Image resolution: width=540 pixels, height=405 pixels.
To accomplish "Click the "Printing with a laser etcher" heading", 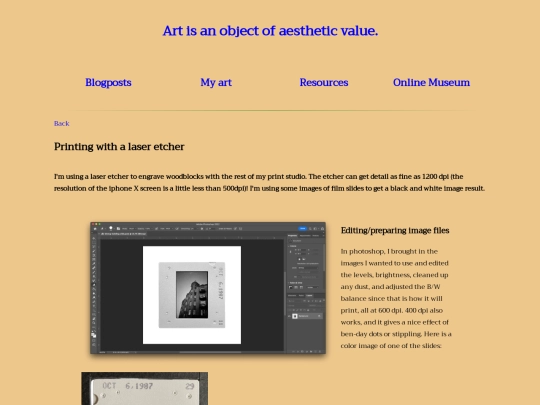I will pyautogui.click(x=119, y=147).
